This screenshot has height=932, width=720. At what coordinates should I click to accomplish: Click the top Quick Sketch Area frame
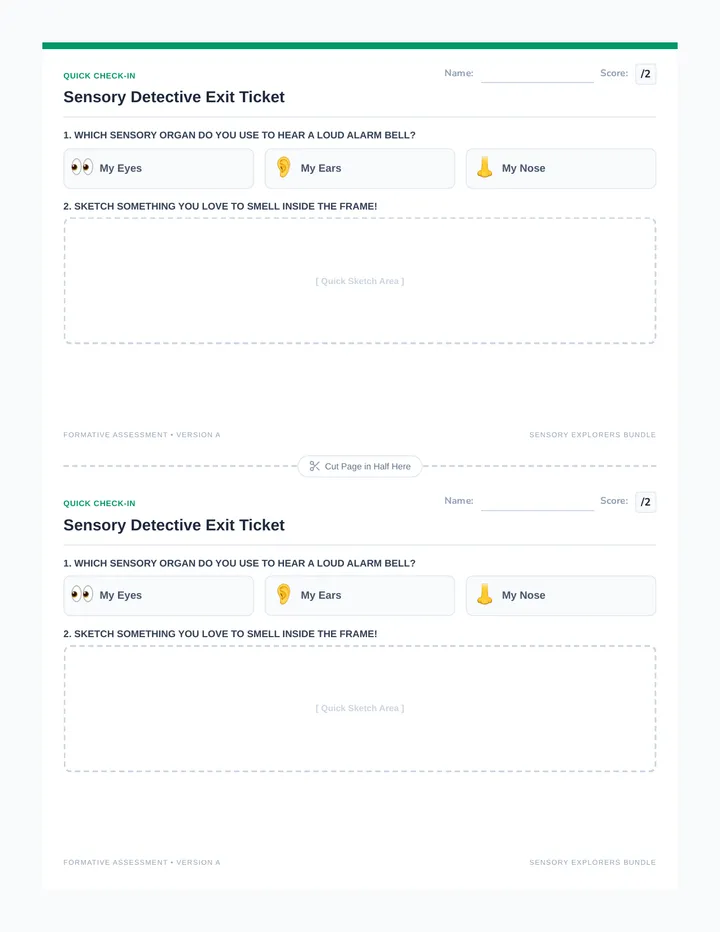[x=360, y=281]
